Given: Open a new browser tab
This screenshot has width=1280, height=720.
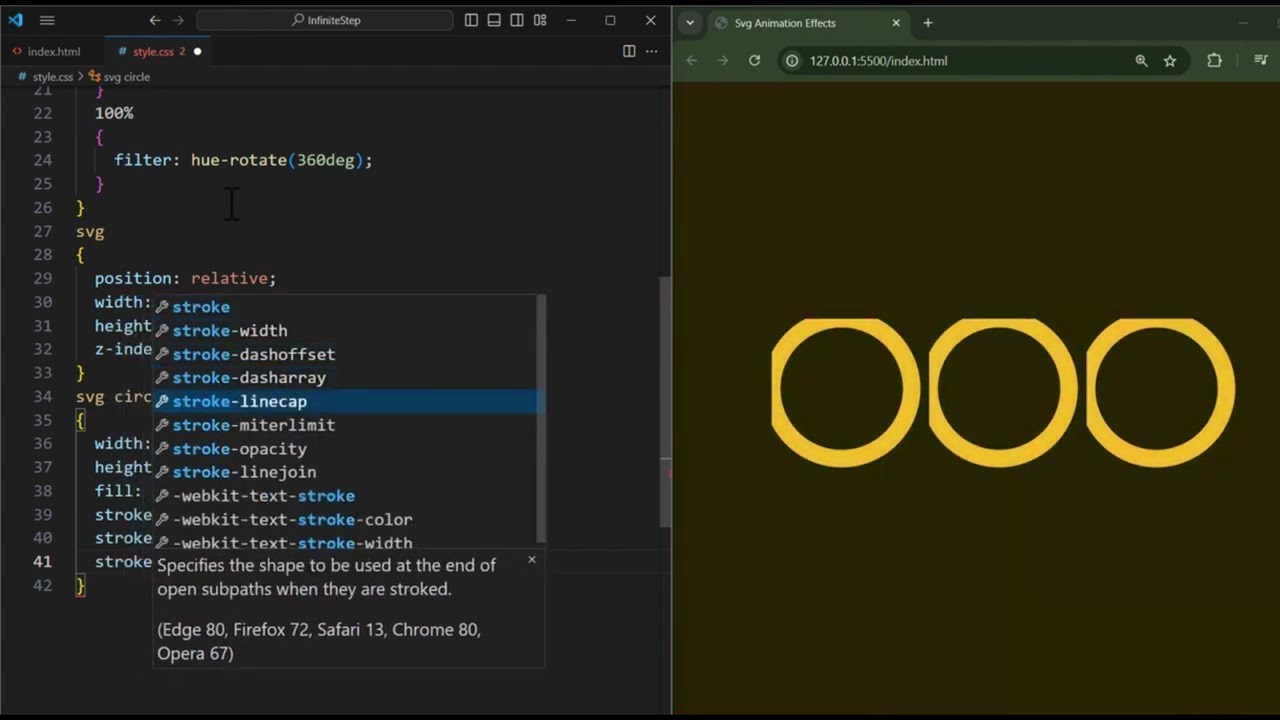Looking at the screenshot, I should pyautogui.click(x=928, y=23).
